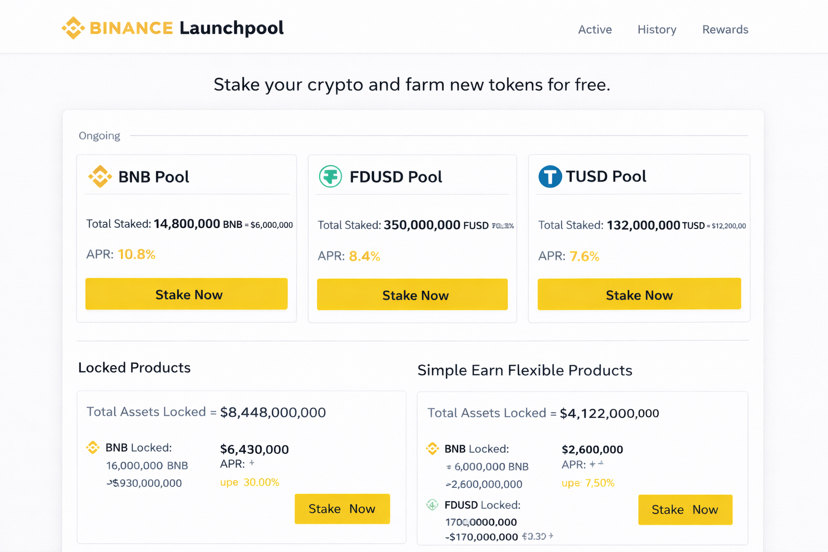Click the BNB Pool 10.8% APR value
Viewport: 828px width, 552px height.
[x=137, y=254]
